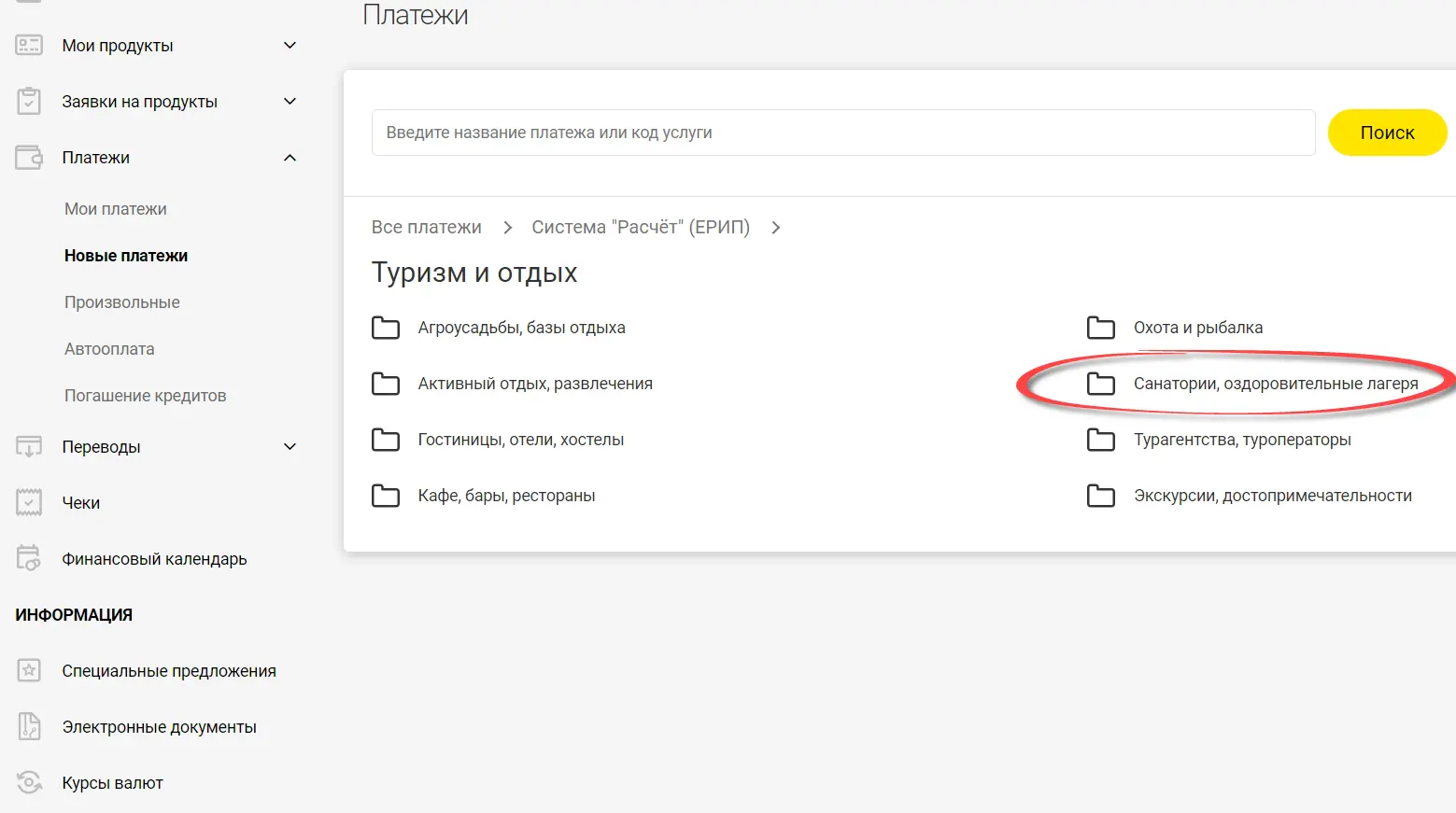The width and height of the screenshot is (1456, 813).
Task: Click the Чеки receipt icon in sidebar
Action: 29,503
